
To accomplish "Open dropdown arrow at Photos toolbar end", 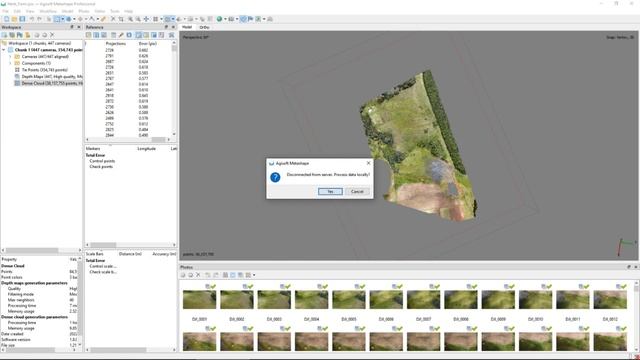I will click(254, 275).
